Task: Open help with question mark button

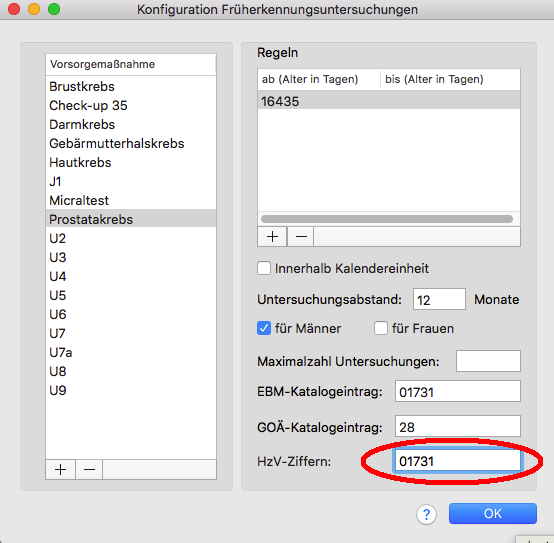Action: (426, 514)
